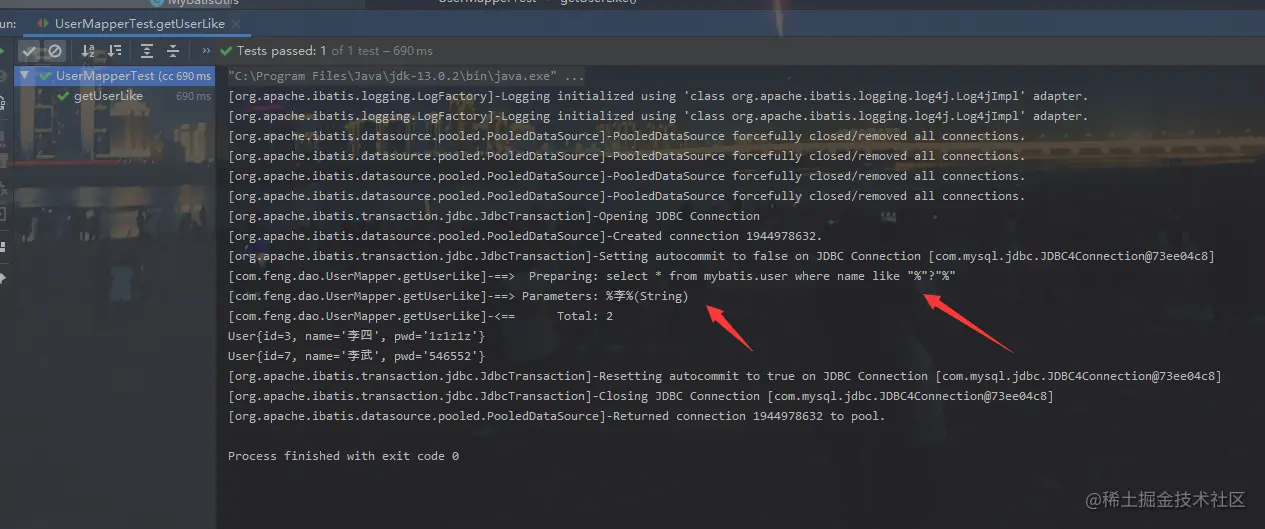Image resolution: width=1265 pixels, height=529 pixels.
Task: Click the 'Closing JDBC Connection' log line
Action: [x=640, y=396]
